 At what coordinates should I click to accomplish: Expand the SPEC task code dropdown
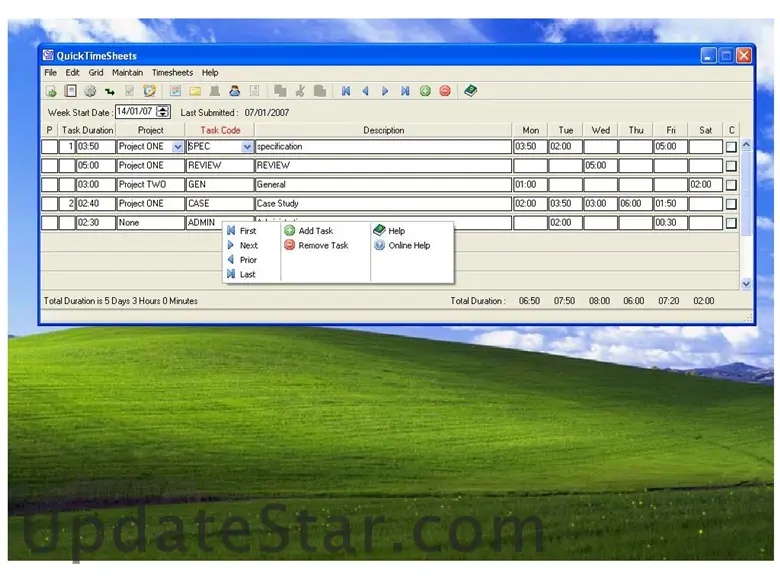pos(247,147)
